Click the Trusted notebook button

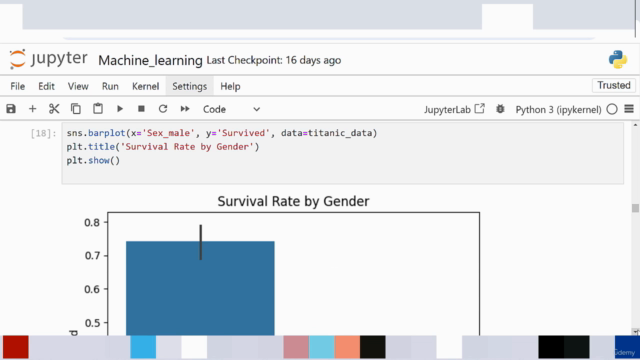614,85
